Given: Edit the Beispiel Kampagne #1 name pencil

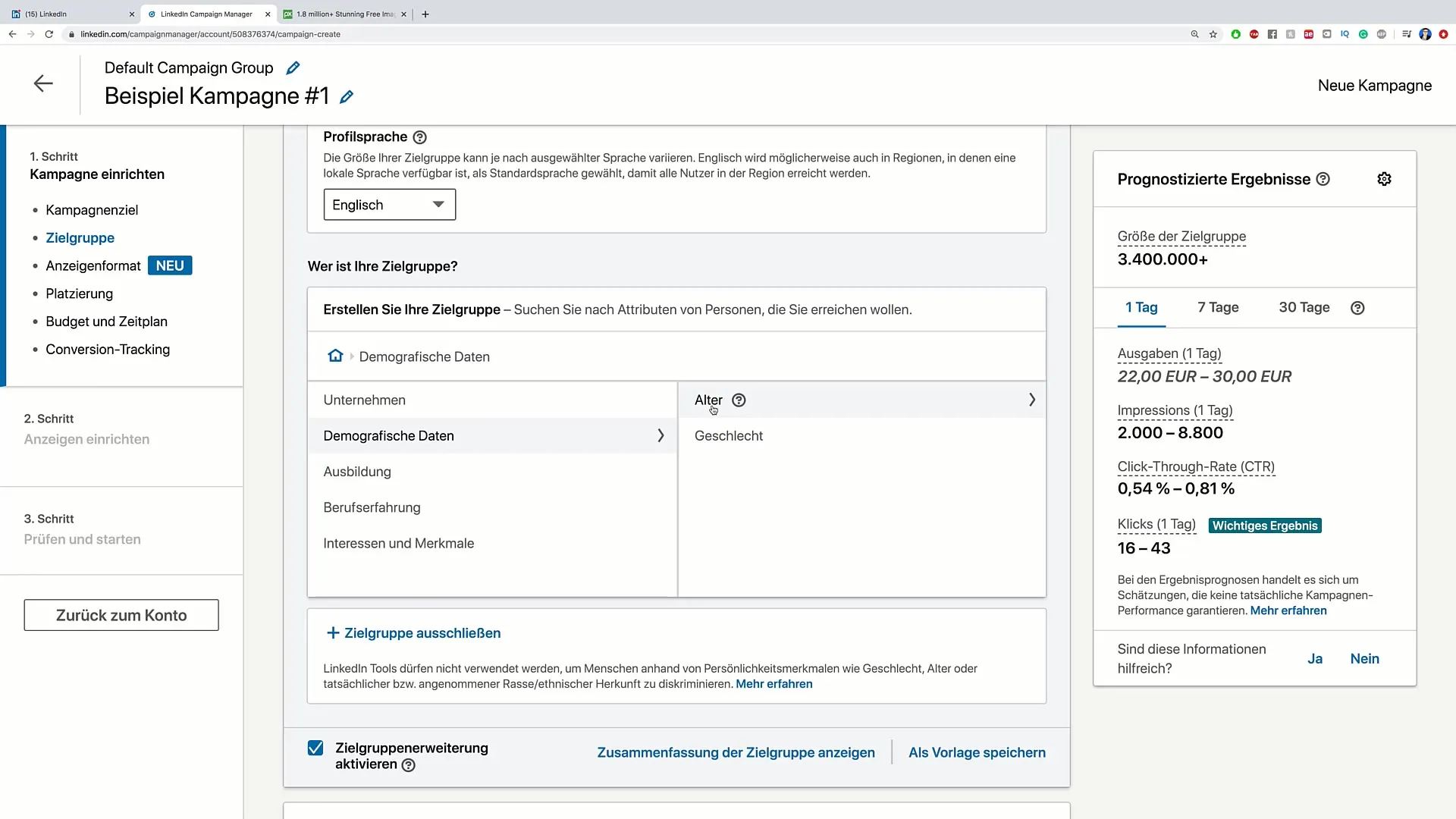Looking at the screenshot, I should [x=347, y=97].
